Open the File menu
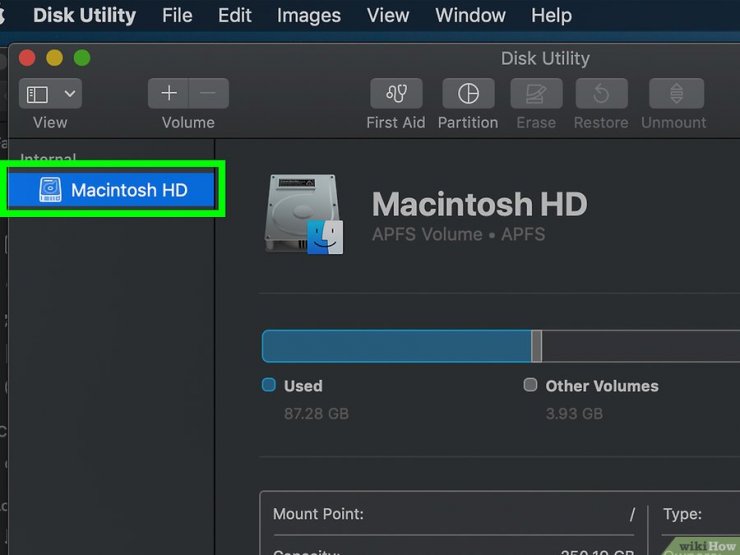The width and height of the screenshot is (740, 555). coord(177,16)
